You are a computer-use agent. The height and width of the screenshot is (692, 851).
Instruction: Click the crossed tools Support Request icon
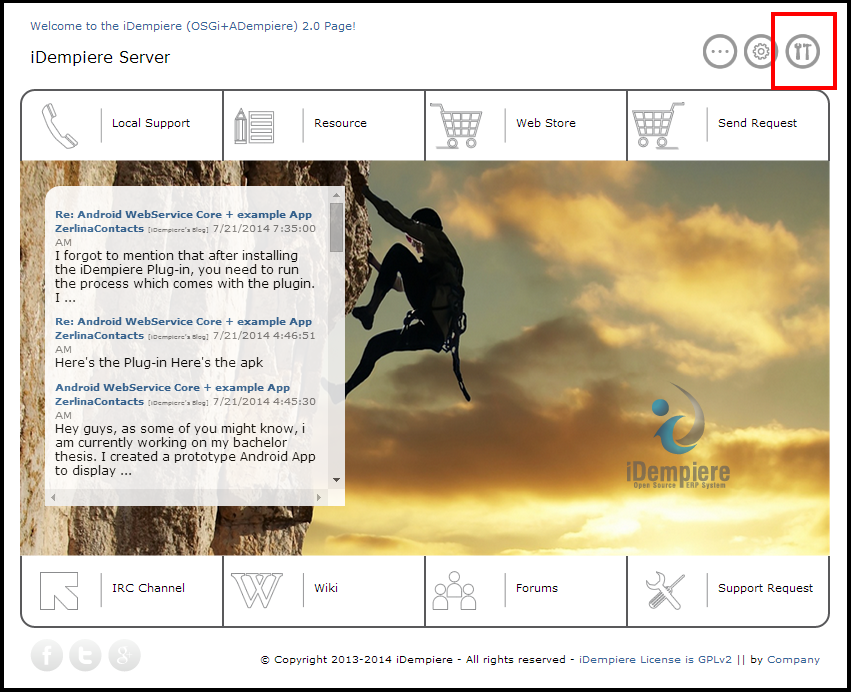click(664, 591)
